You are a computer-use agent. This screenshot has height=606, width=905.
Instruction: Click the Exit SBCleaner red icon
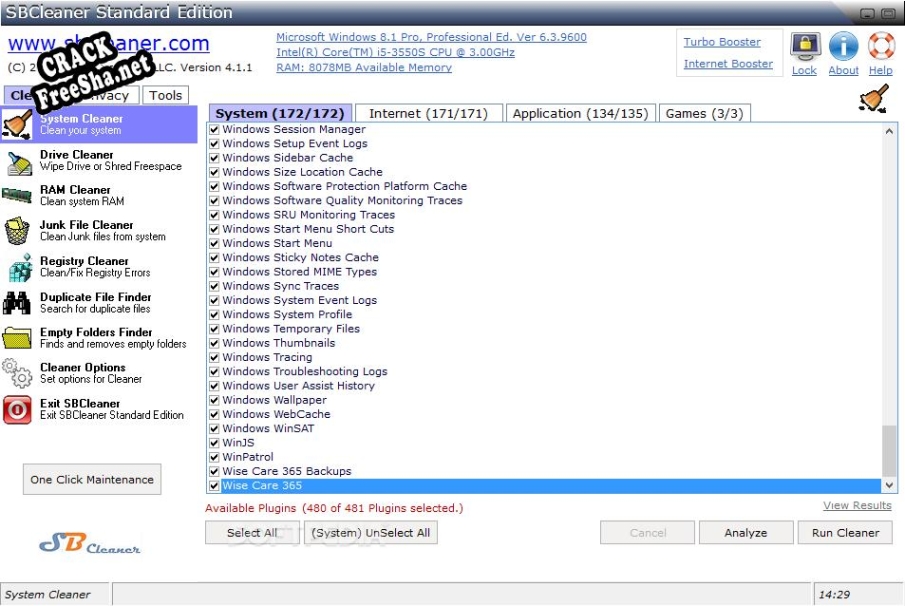point(17,410)
